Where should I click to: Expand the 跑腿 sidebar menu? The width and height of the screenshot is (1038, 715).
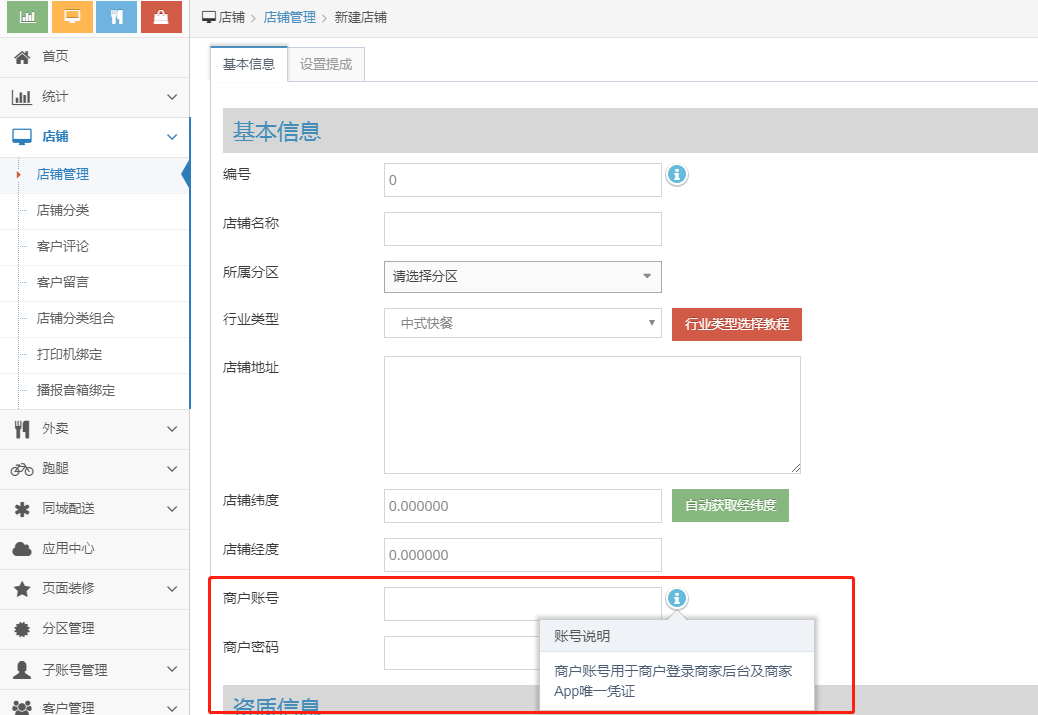(94, 469)
